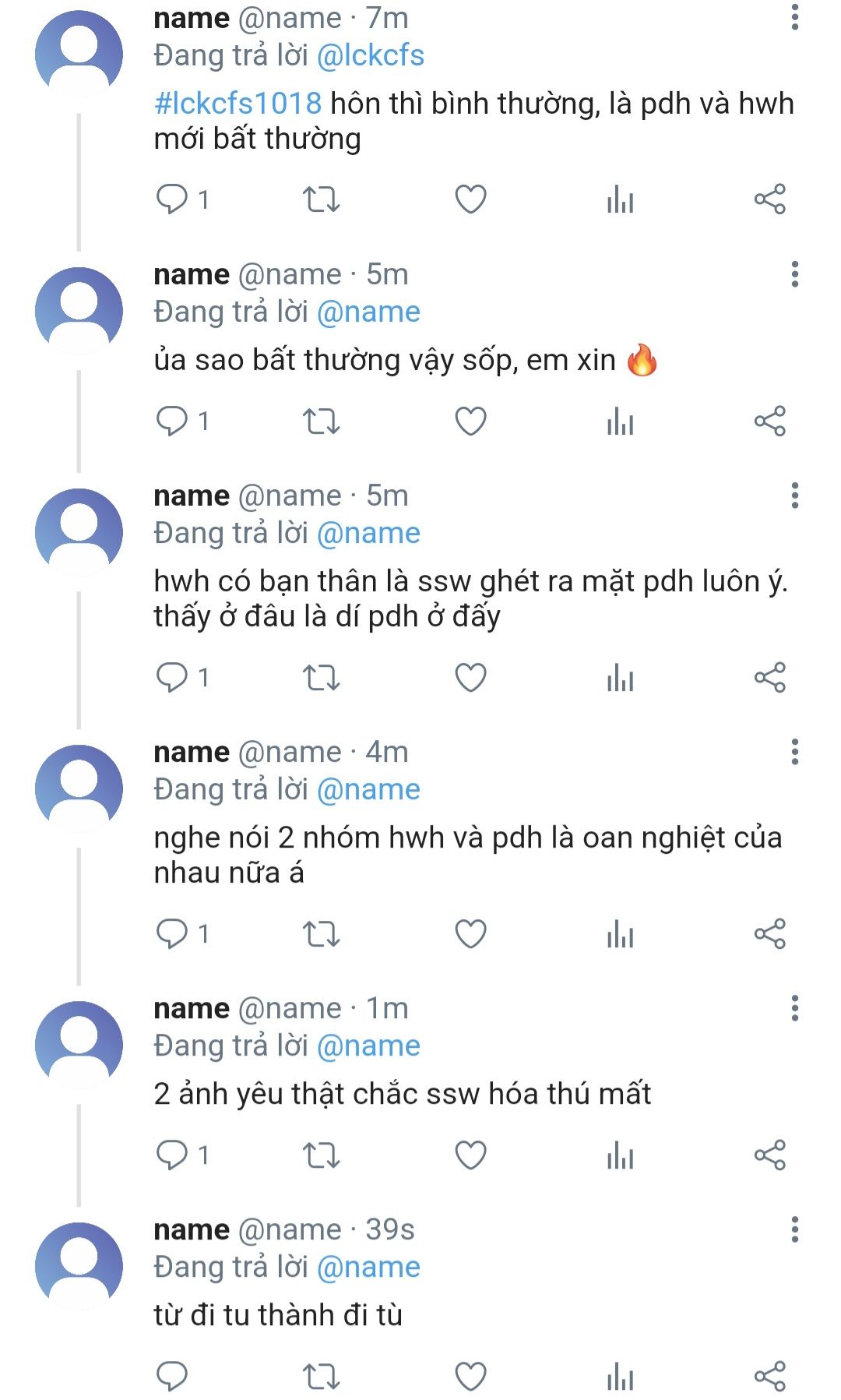View analytics of the fire emoji tweet
This screenshot has width=841, height=1400.
620,421
